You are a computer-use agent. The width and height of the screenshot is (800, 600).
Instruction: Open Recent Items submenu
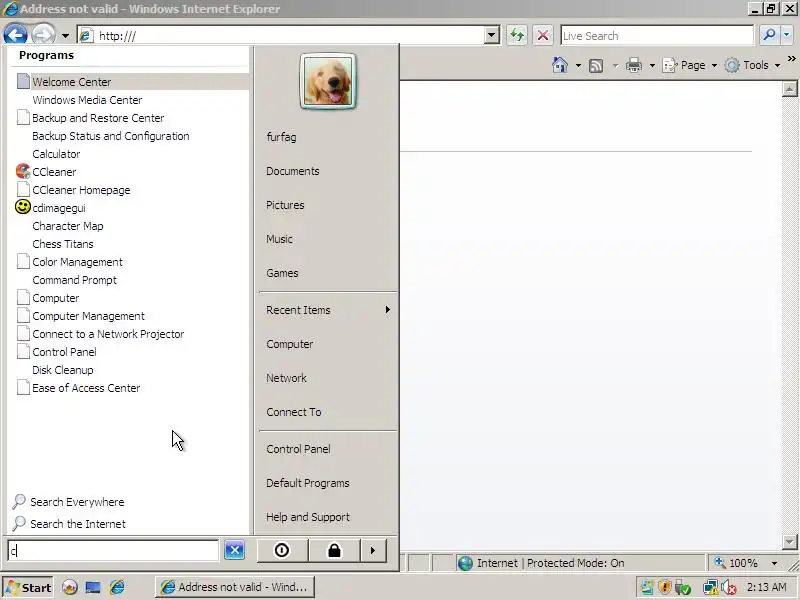coord(329,310)
